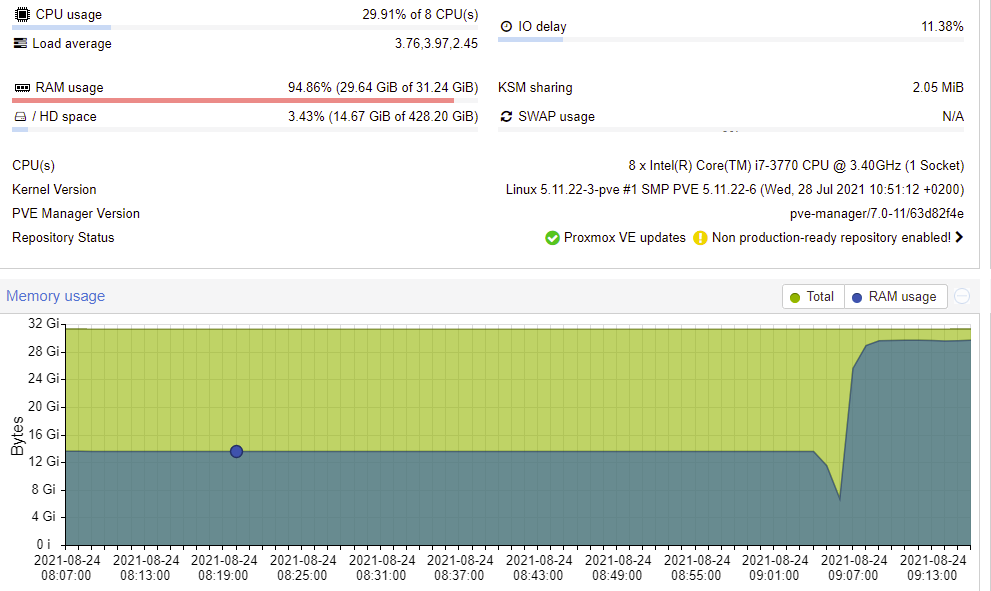Click the yellow repository warning icon
The width and height of the screenshot is (991, 591).
(700, 238)
